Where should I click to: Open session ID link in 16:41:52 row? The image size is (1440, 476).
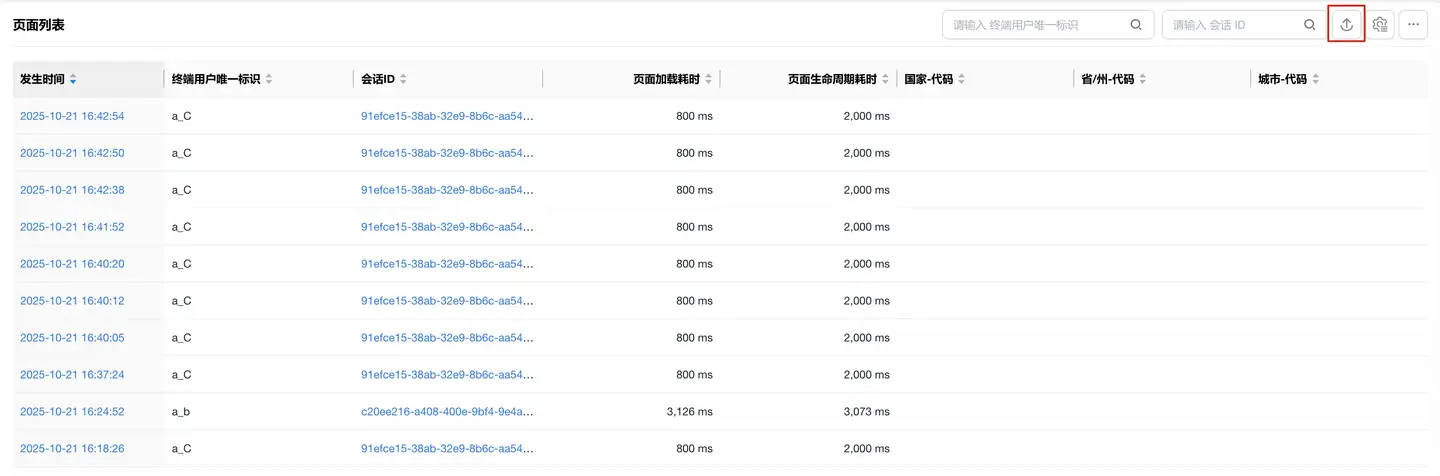tap(447, 227)
